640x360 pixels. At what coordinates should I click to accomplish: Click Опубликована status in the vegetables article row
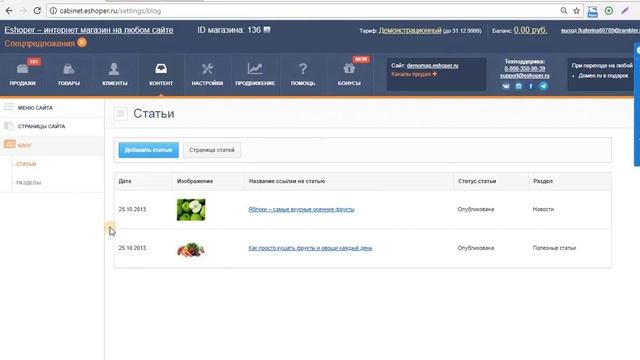point(476,248)
